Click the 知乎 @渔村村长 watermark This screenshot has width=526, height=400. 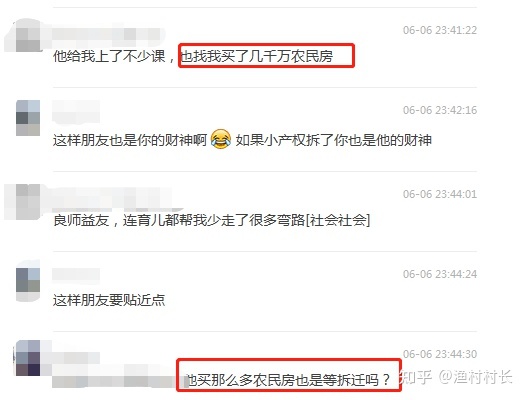(456, 377)
